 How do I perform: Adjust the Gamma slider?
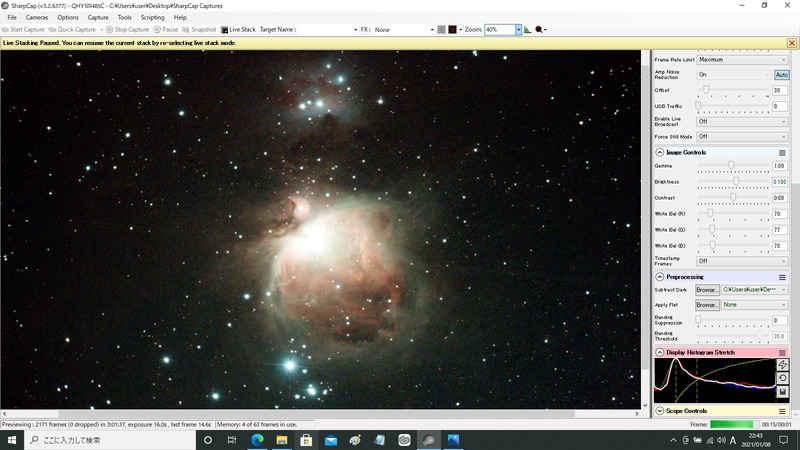731,165
